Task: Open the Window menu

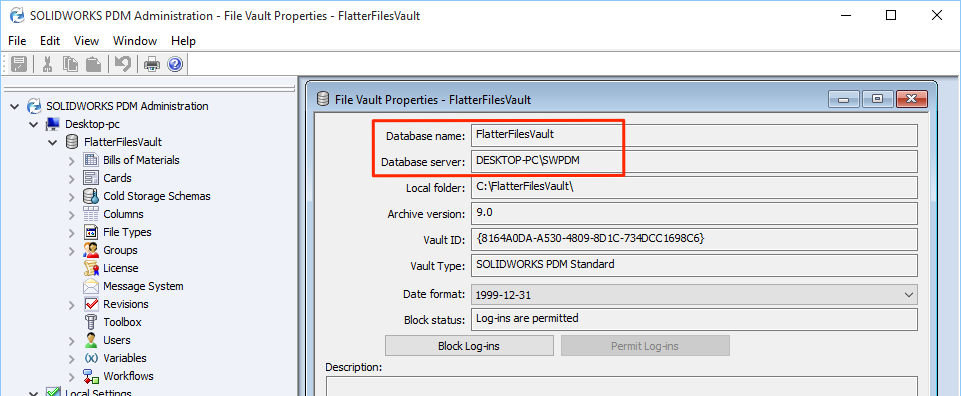Action: [x=135, y=41]
